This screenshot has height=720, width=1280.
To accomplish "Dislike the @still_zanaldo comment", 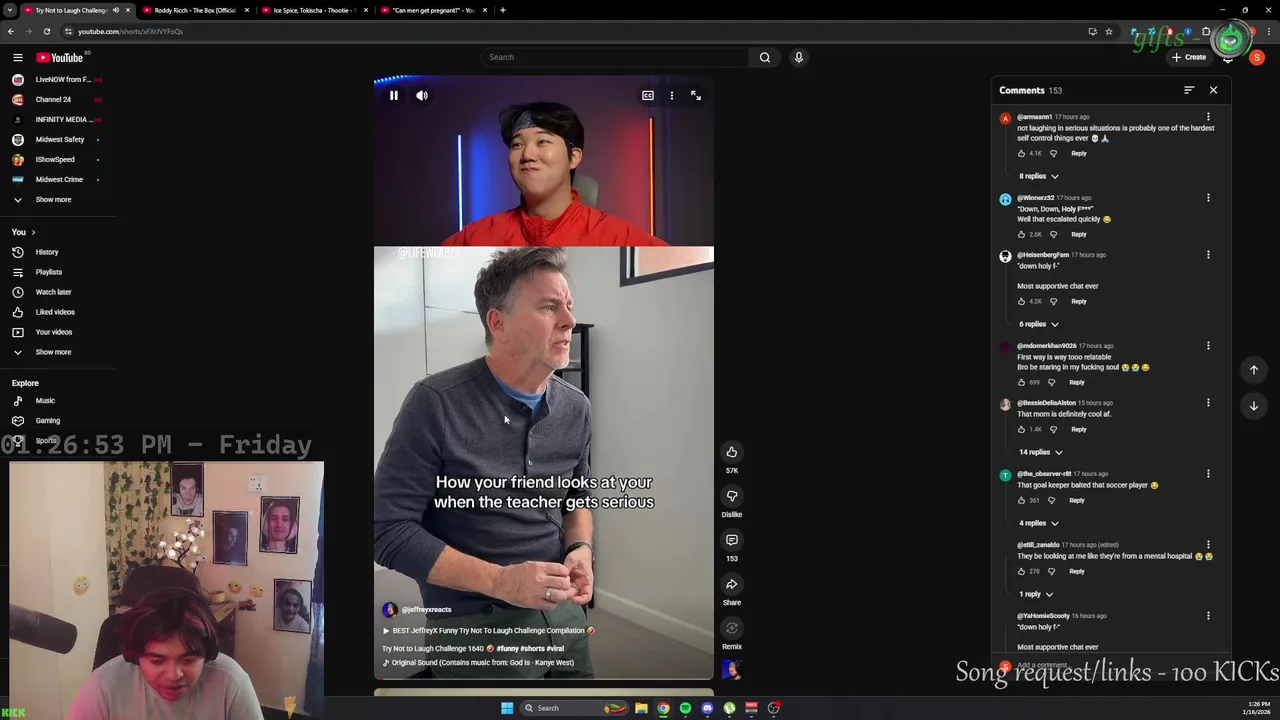I will 1051,571.
